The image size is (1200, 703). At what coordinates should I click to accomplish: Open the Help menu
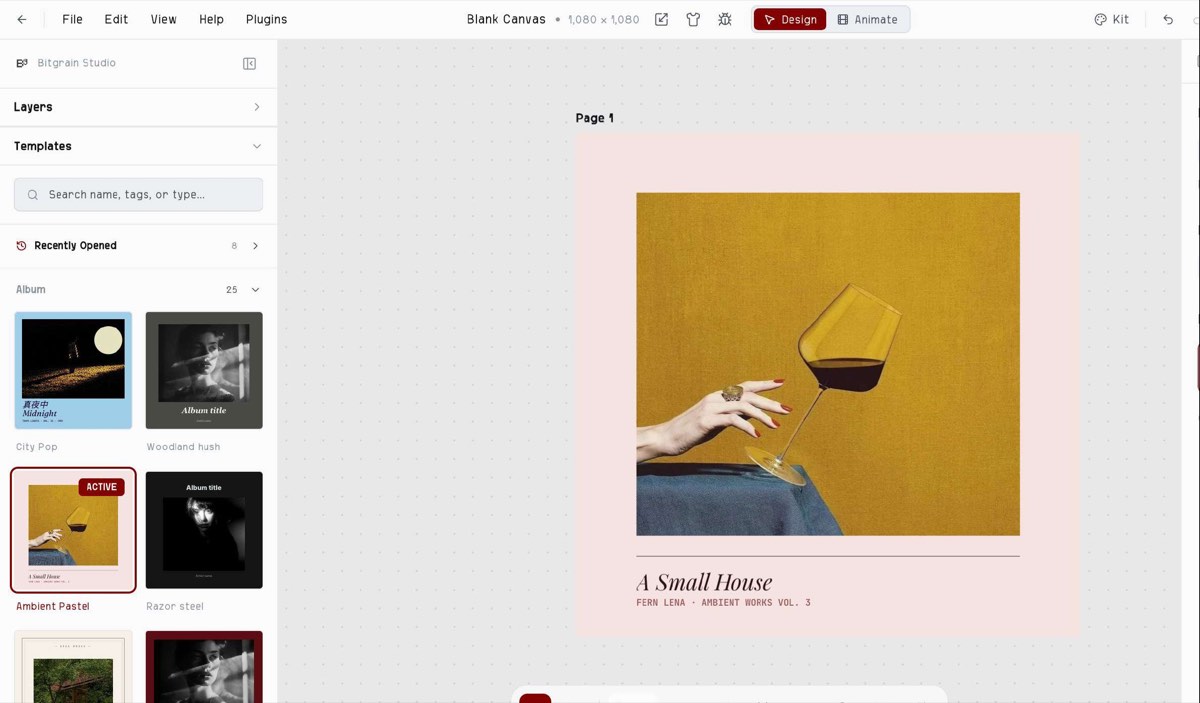(x=211, y=19)
